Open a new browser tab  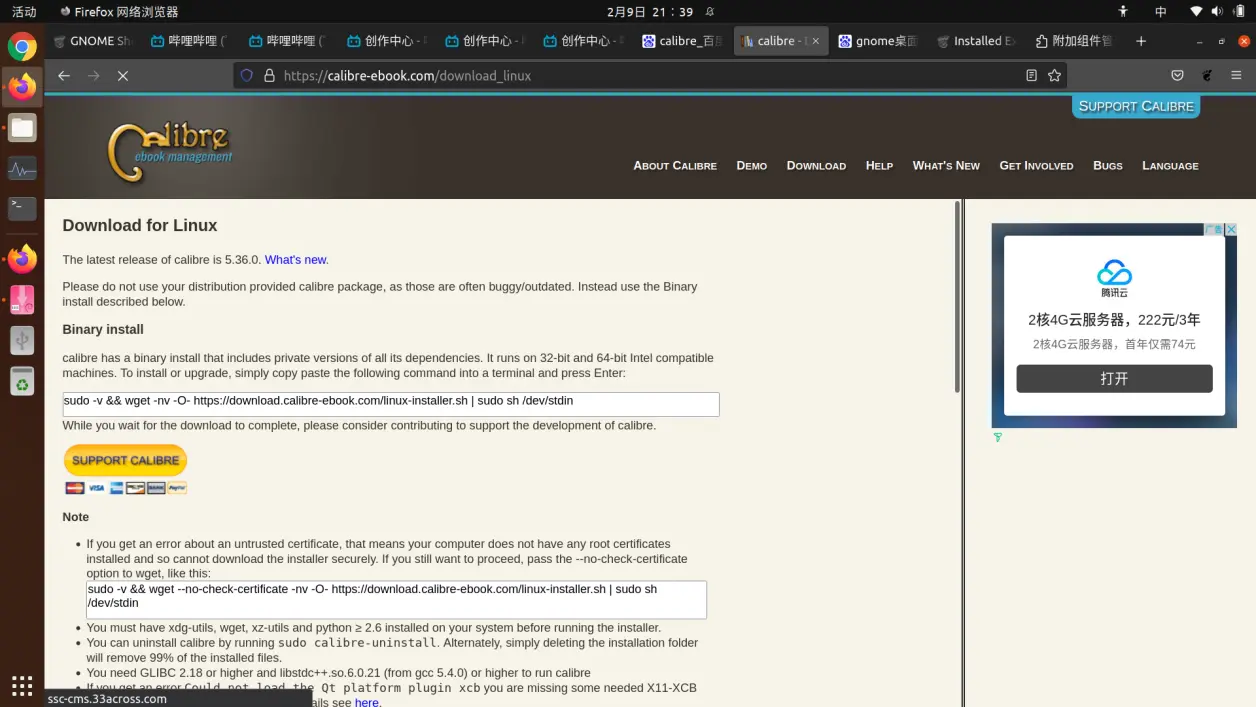1141,41
